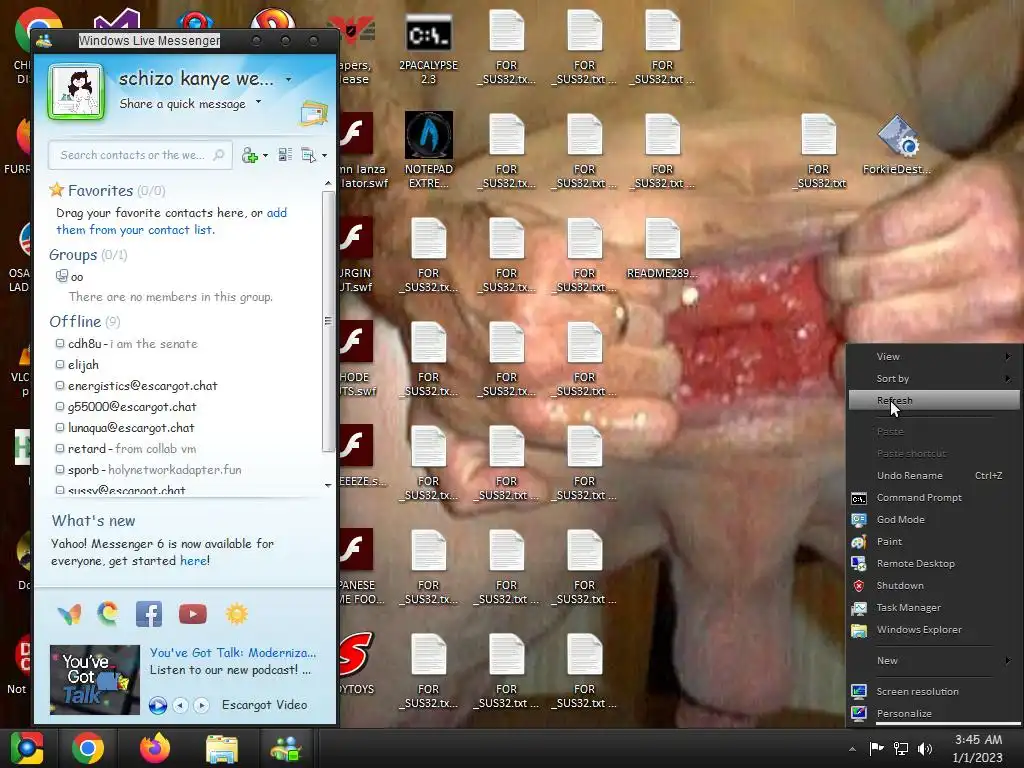Image resolution: width=1024 pixels, height=768 pixels.
Task: Open Remote Desktop from context menu
Action: tap(934, 564)
